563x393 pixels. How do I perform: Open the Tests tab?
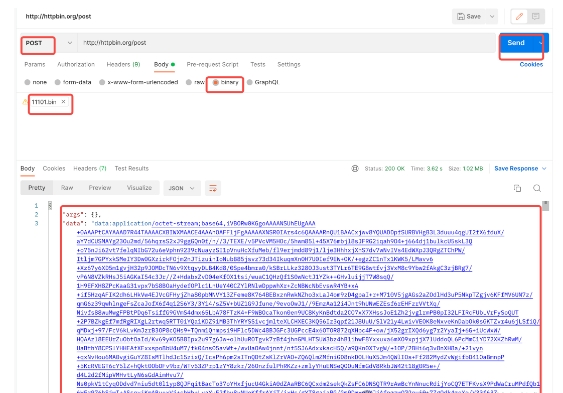pos(258,65)
